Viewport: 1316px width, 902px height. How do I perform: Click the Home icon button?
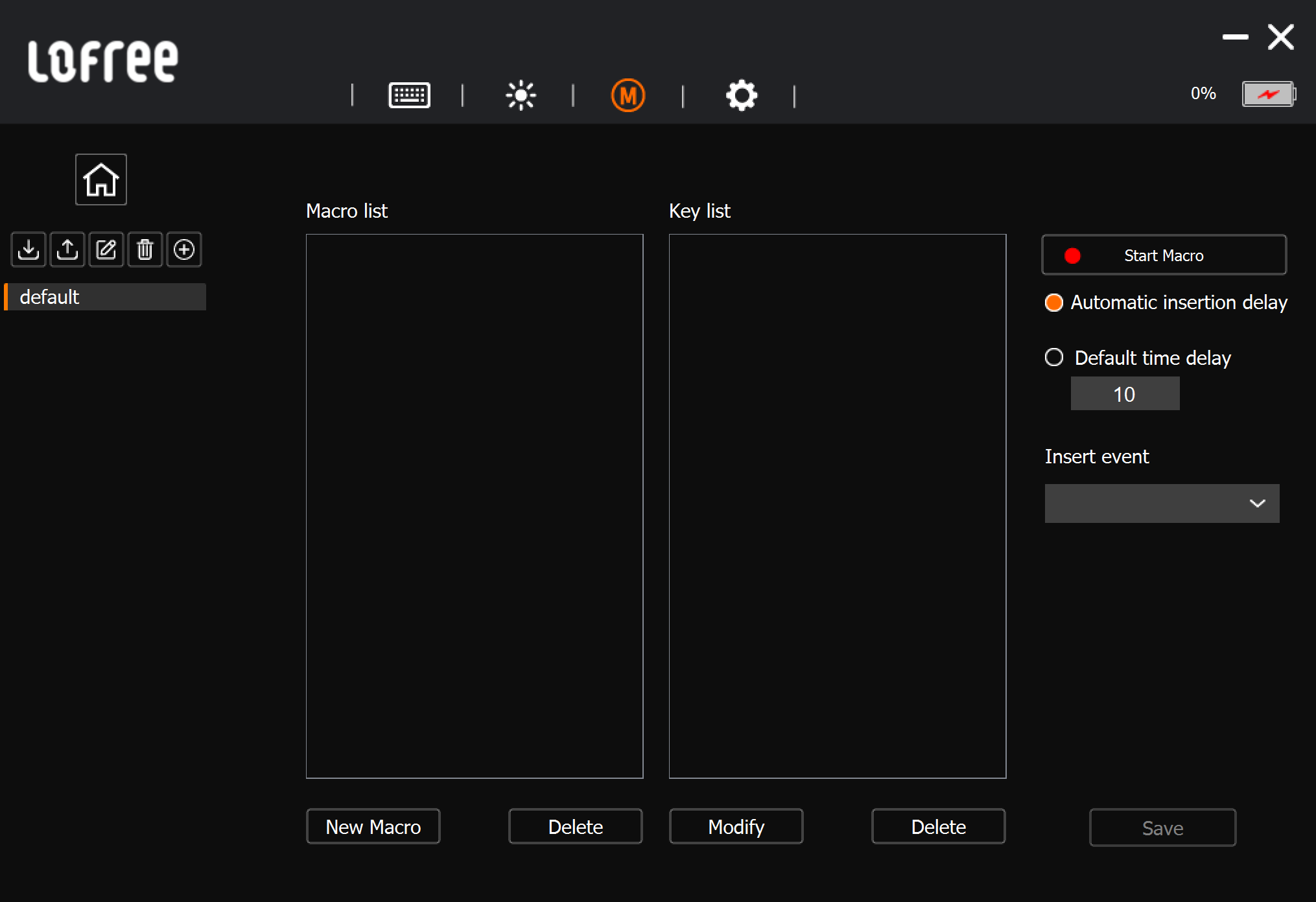click(100, 179)
